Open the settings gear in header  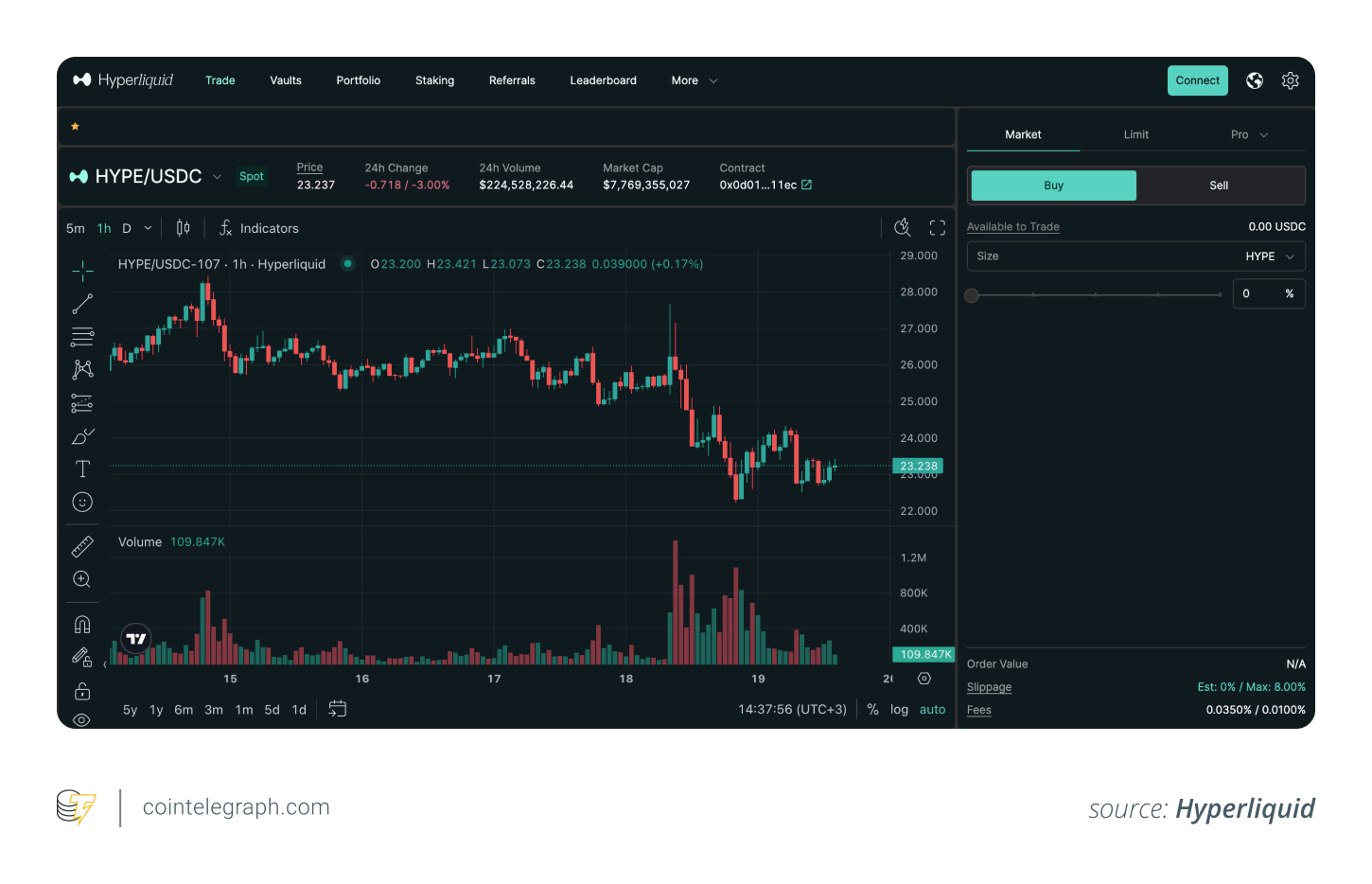pos(1291,80)
